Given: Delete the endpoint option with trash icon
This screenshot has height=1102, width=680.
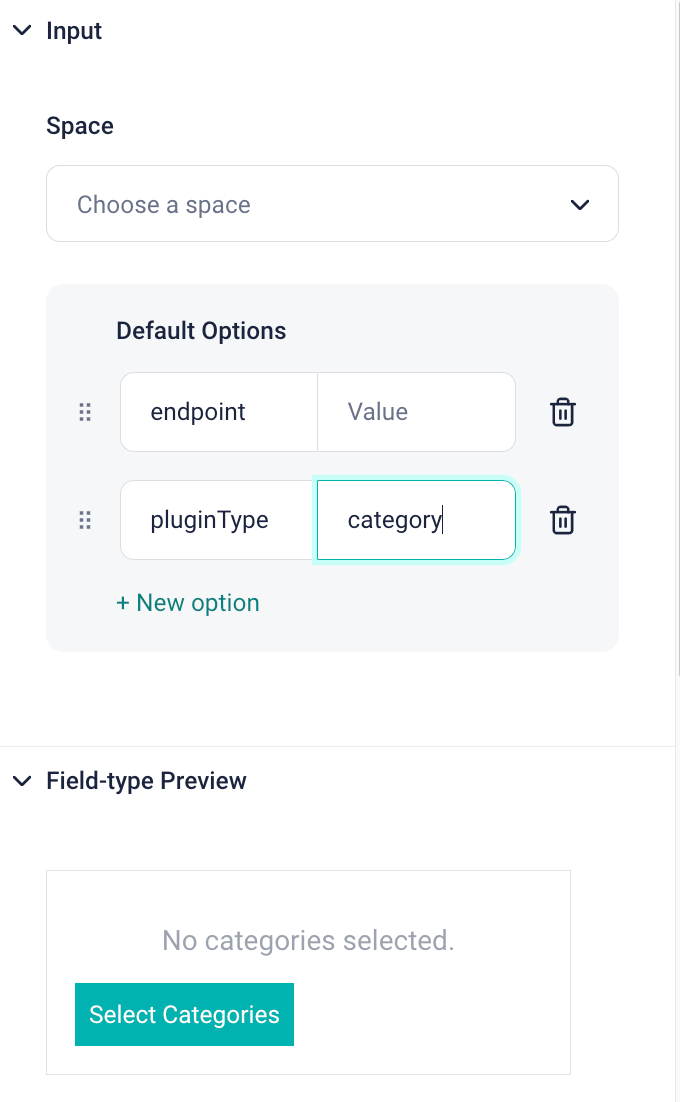Looking at the screenshot, I should click(x=563, y=412).
